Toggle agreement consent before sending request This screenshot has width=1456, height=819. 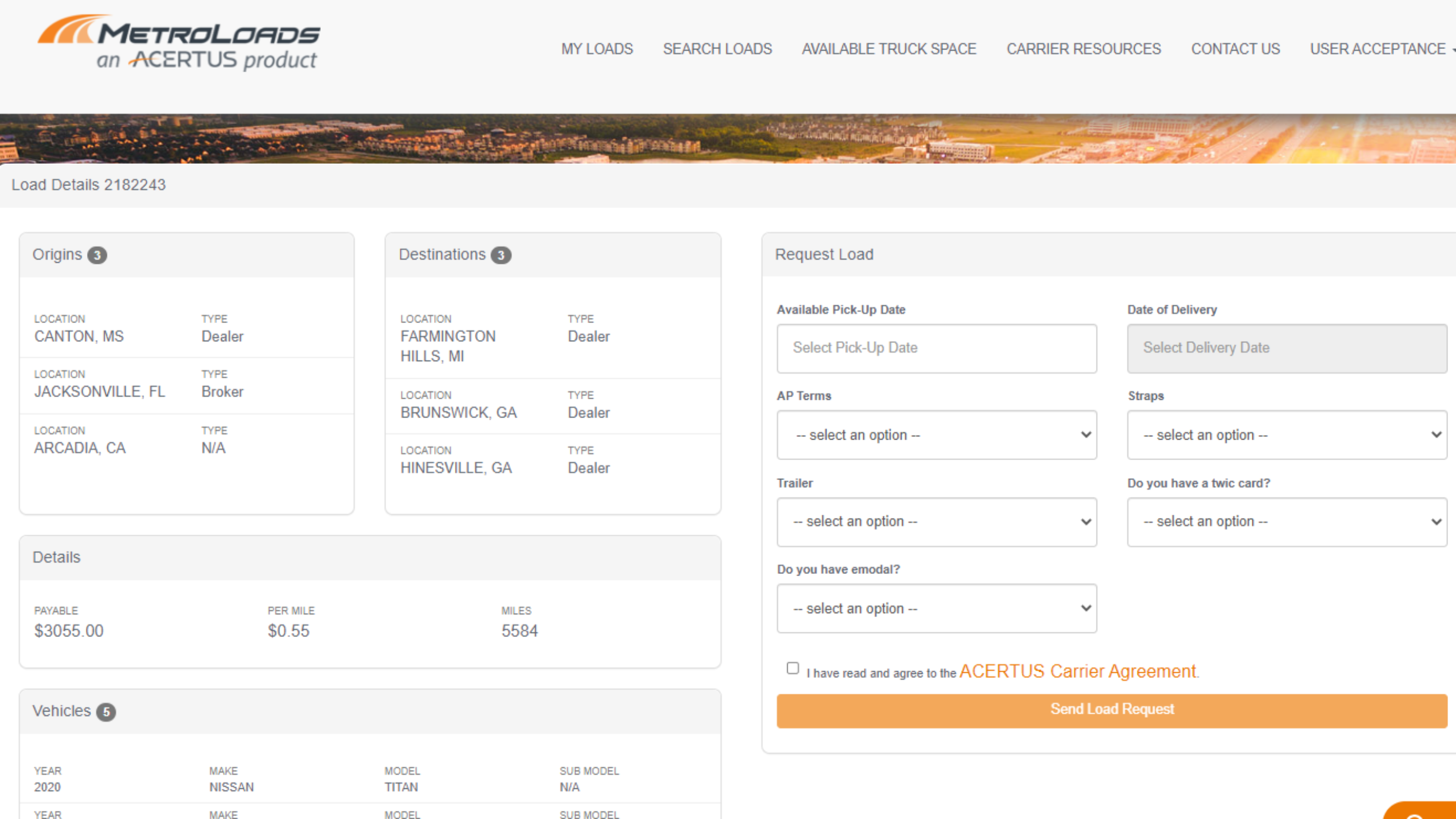coord(792,668)
